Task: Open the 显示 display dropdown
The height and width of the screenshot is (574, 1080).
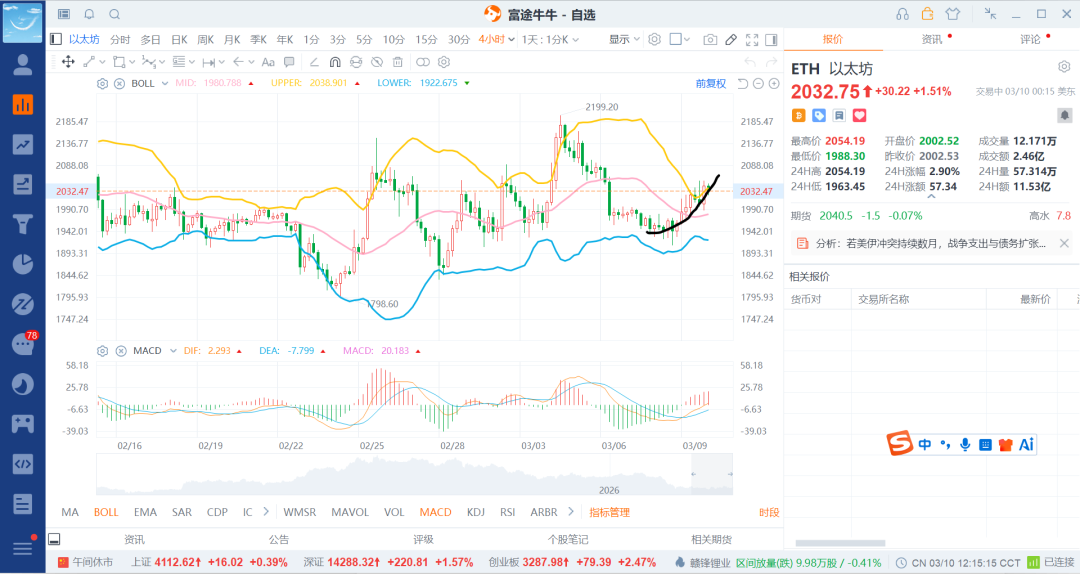Action: [624, 39]
